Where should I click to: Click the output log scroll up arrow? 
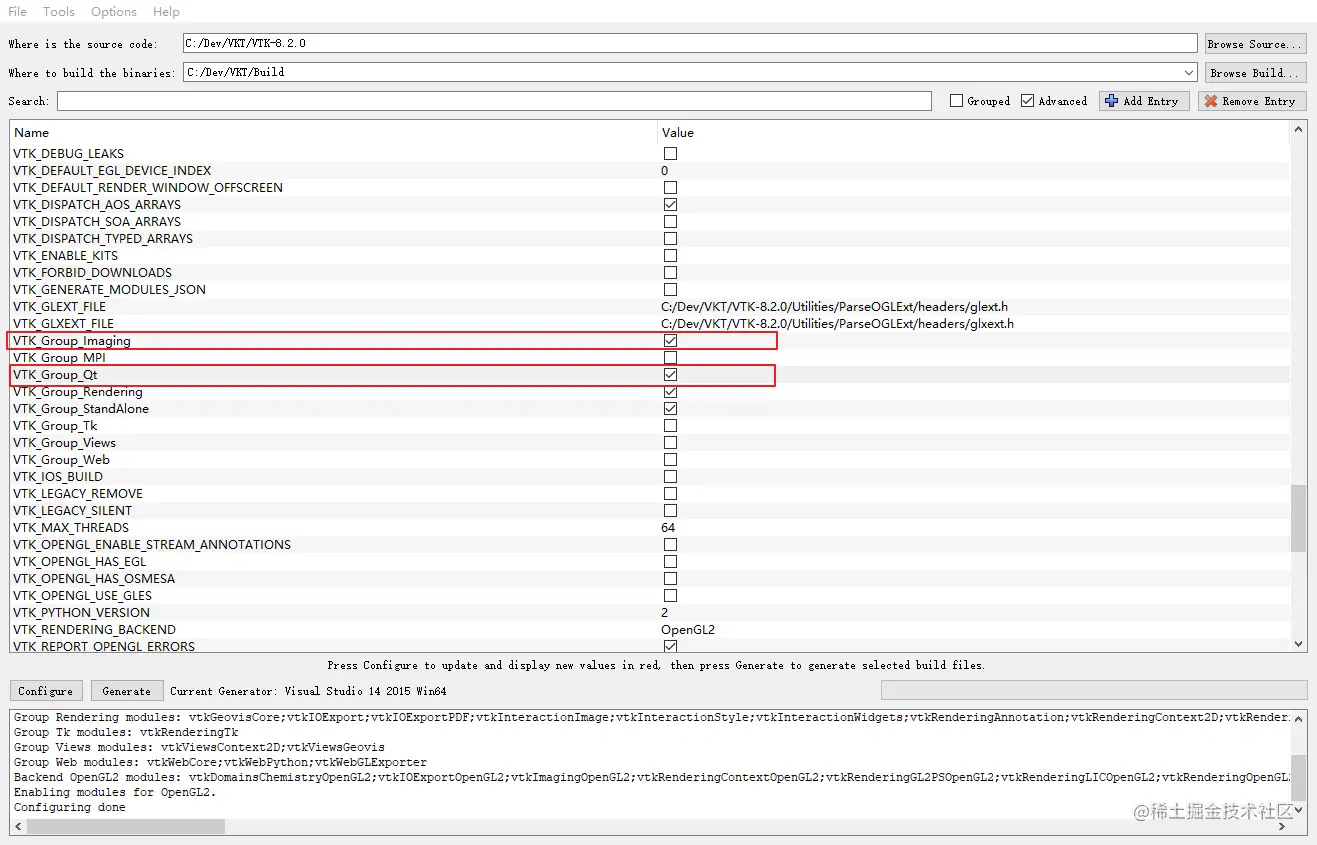click(1299, 717)
